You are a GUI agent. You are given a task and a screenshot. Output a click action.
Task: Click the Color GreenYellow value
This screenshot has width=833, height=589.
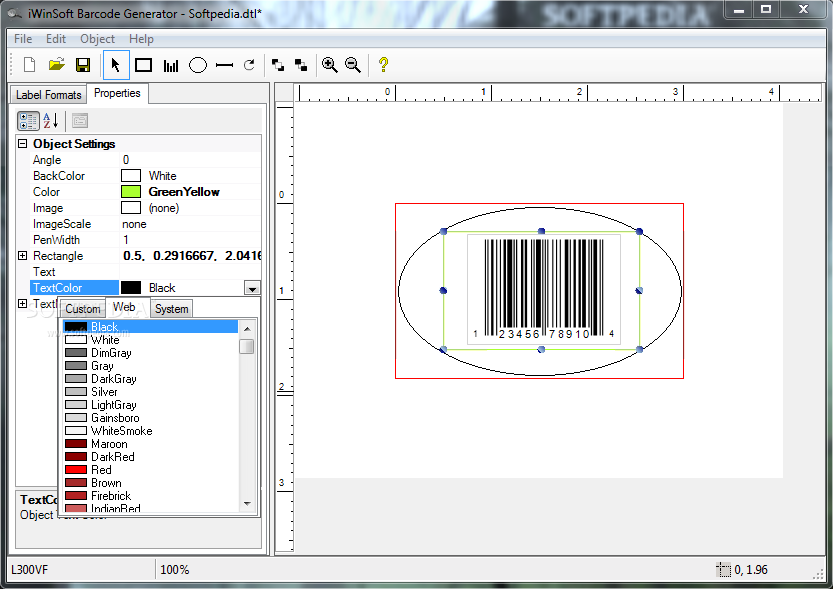tap(191, 192)
